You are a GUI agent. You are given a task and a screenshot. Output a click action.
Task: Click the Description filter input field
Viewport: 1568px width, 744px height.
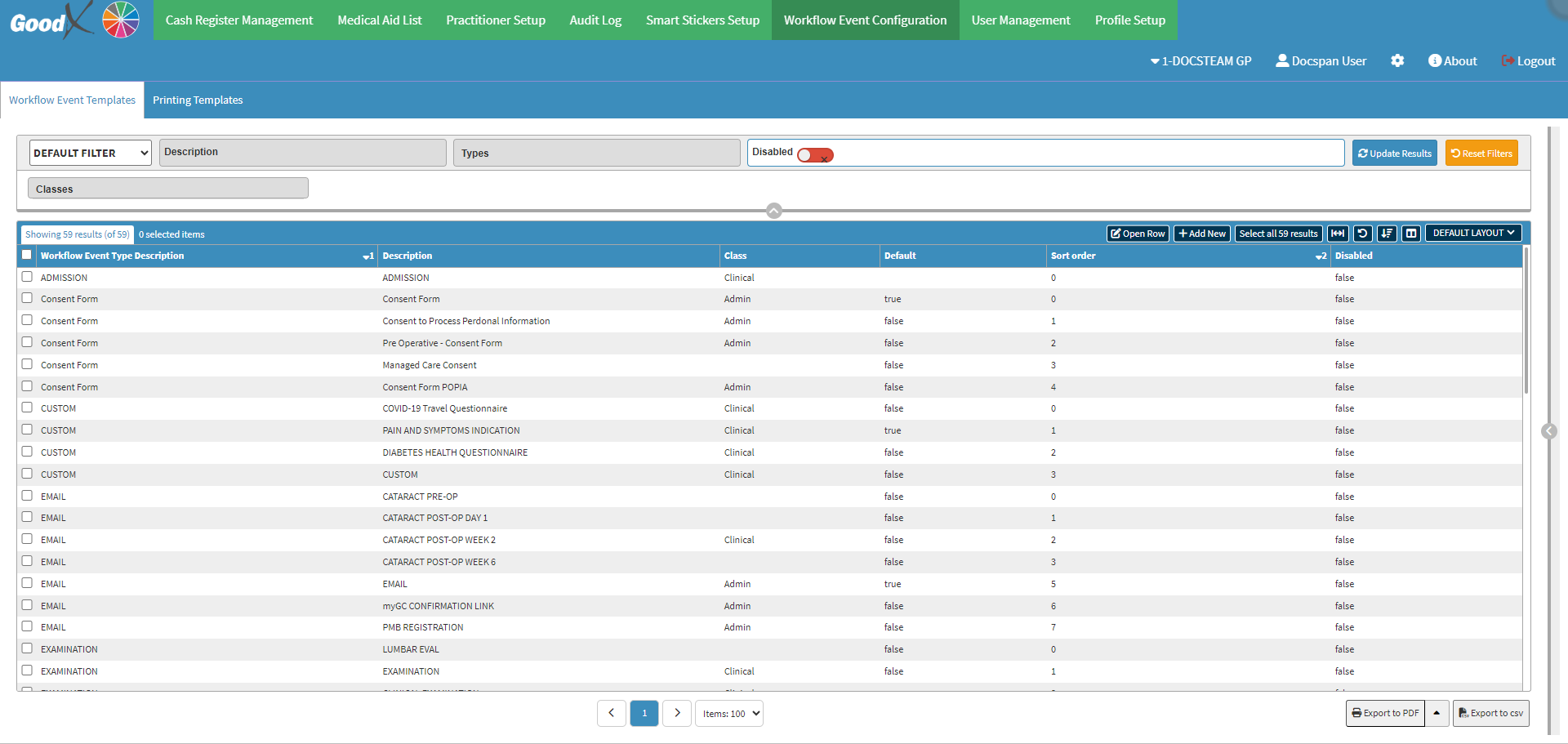[303, 153]
